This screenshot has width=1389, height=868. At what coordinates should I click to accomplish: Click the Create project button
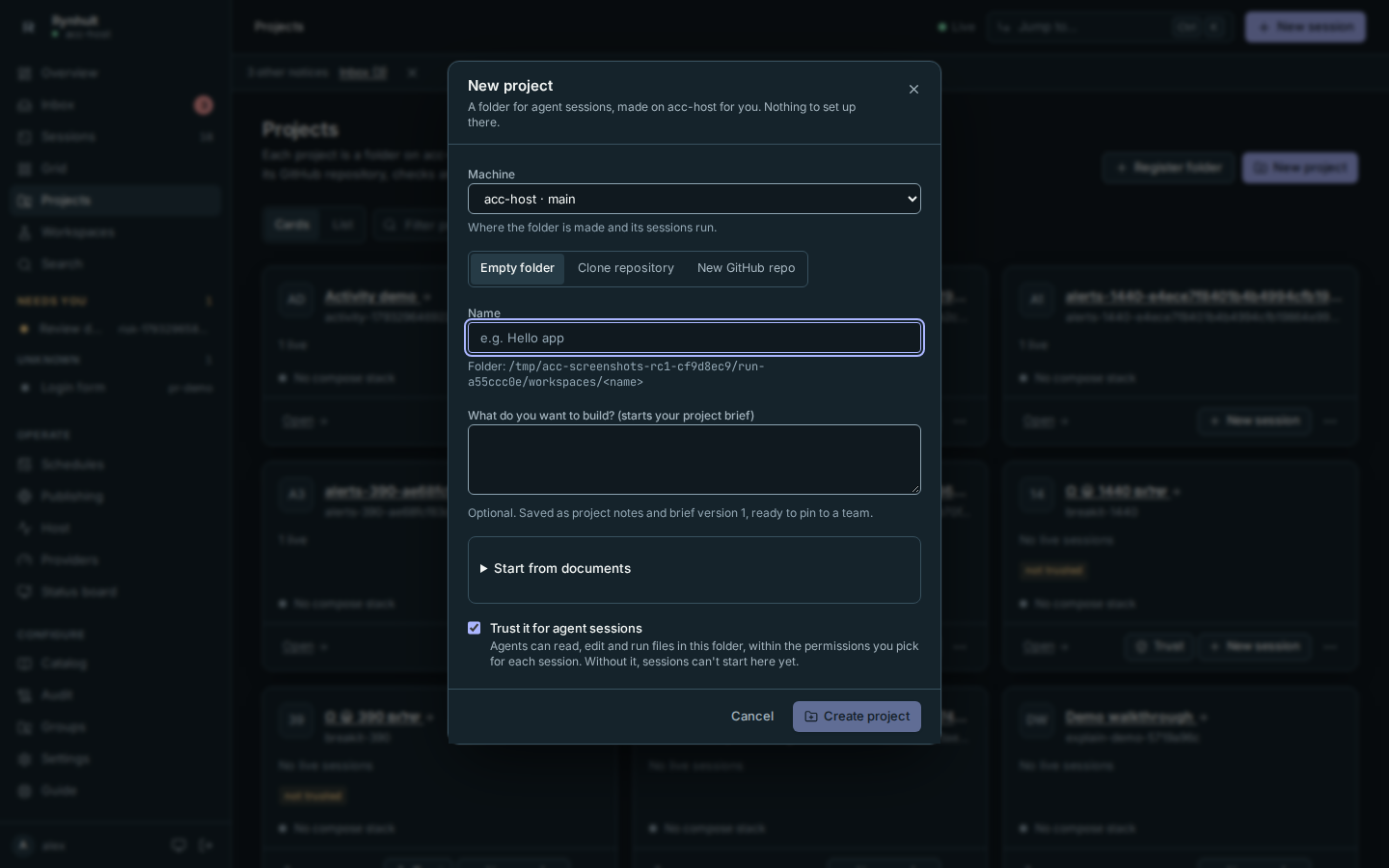[857, 717]
